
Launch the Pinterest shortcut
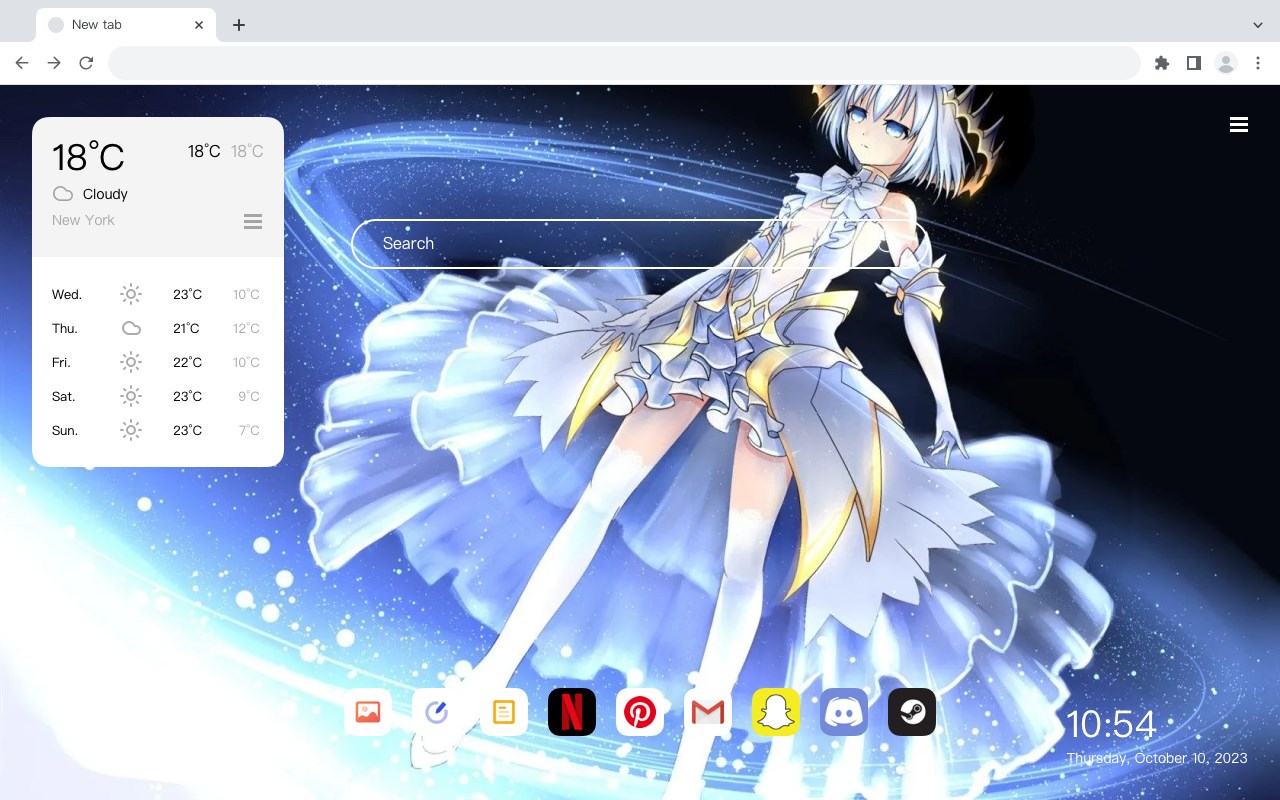pos(640,712)
